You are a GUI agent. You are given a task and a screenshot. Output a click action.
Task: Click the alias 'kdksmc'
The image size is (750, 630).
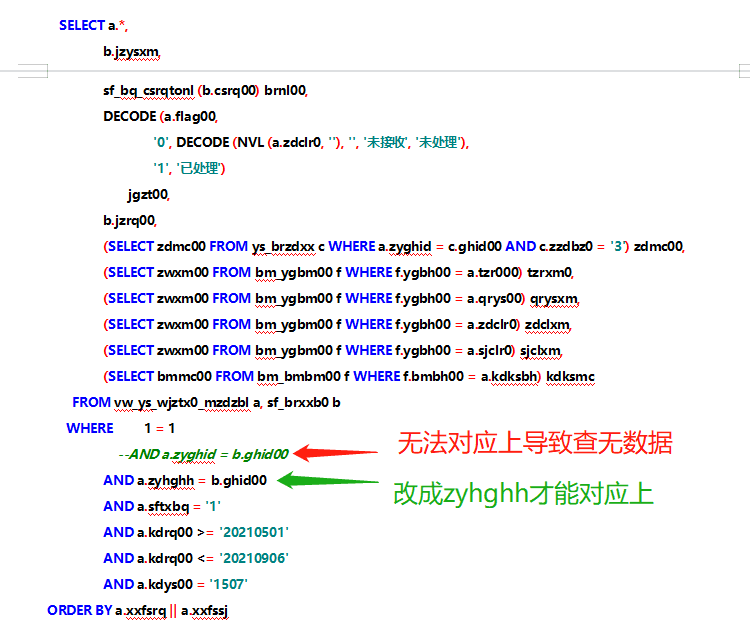pyautogui.click(x=570, y=376)
